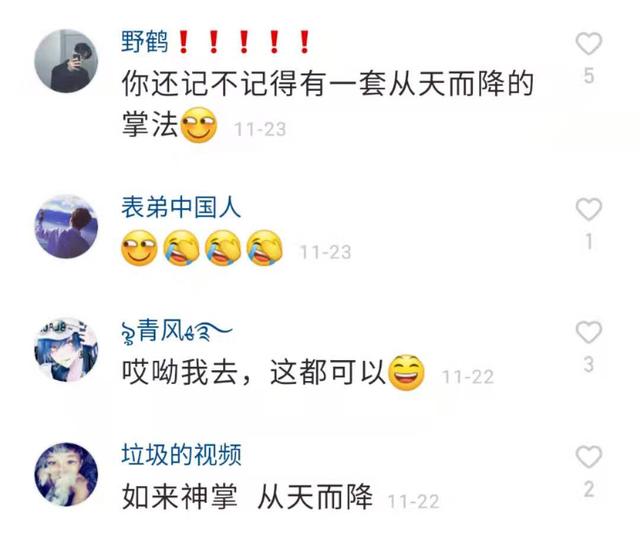The width and height of the screenshot is (640, 539).
Task: Select comment text 如来神掌 从天而降
Action: point(247,497)
